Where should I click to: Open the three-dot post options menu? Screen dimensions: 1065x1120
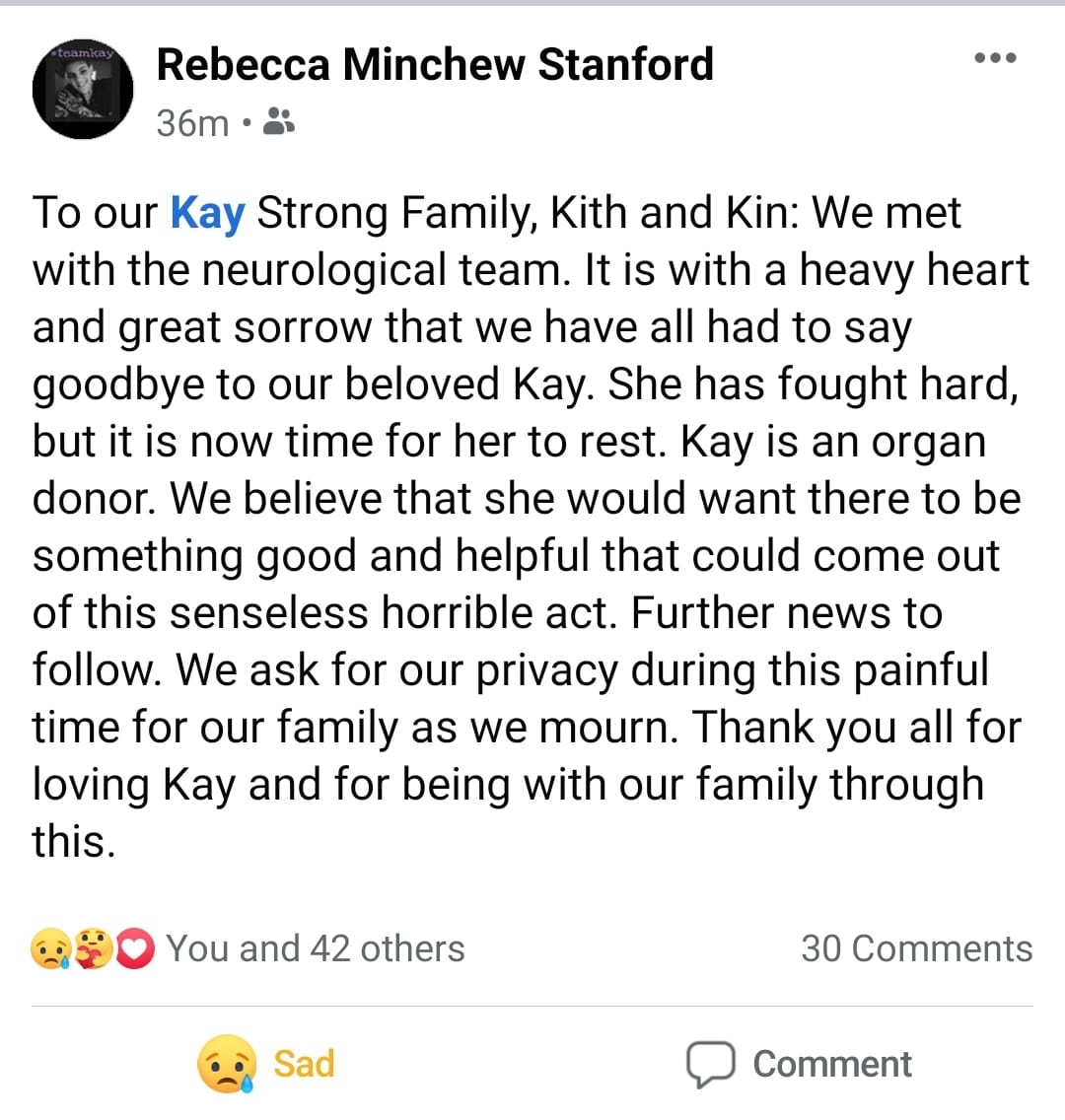(x=994, y=58)
